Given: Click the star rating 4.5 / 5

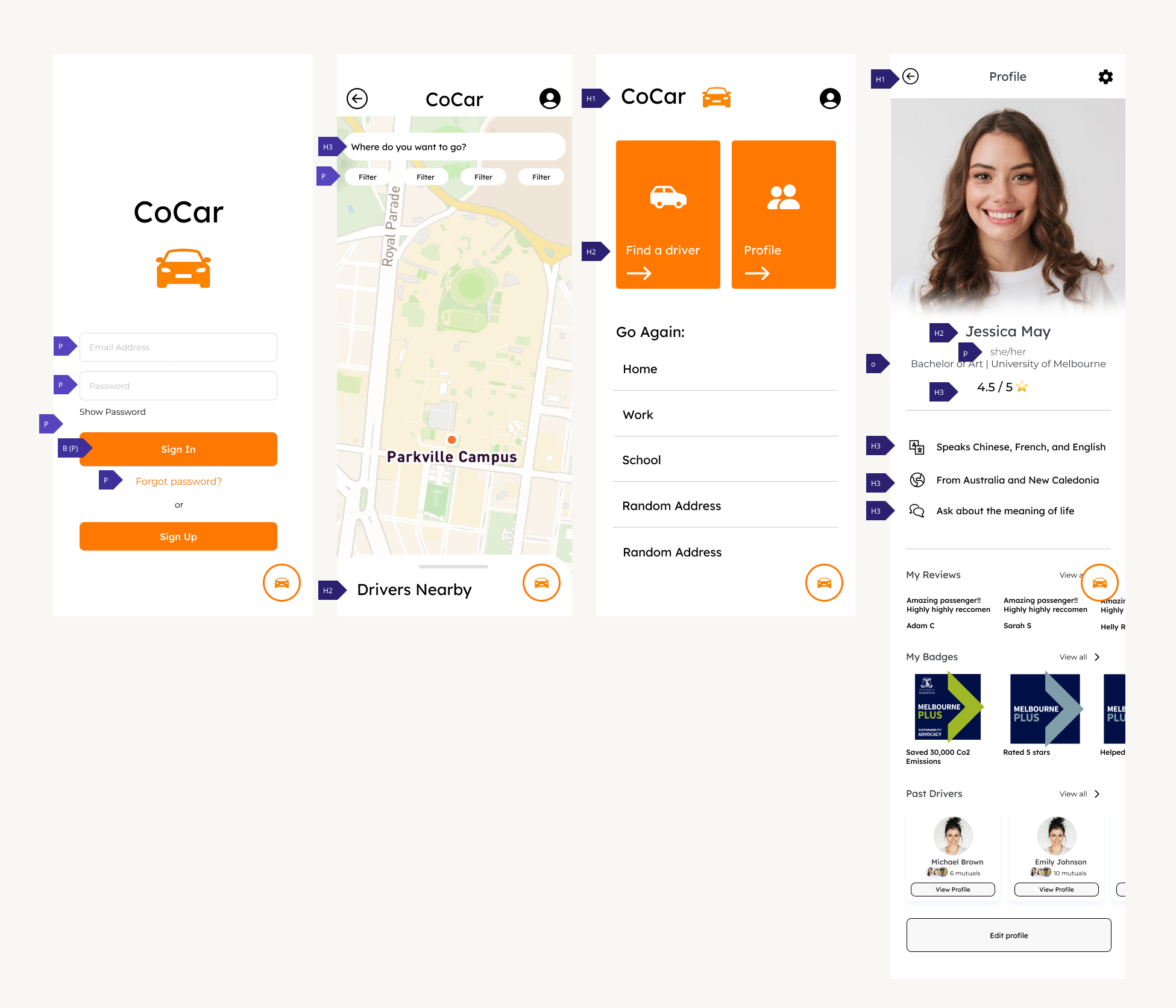Looking at the screenshot, I should tap(1002, 387).
